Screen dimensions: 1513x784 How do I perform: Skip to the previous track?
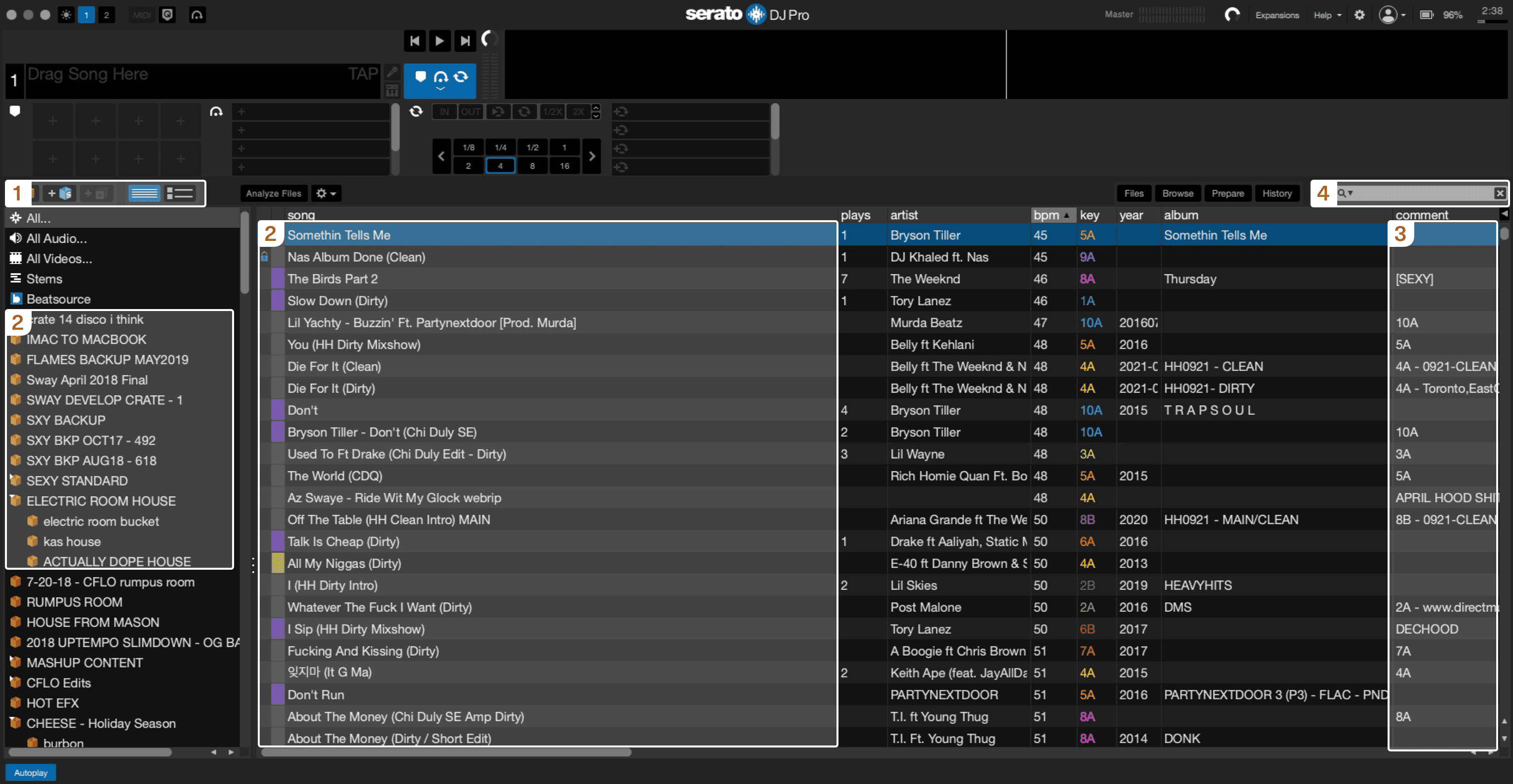(x=414, y=40)
